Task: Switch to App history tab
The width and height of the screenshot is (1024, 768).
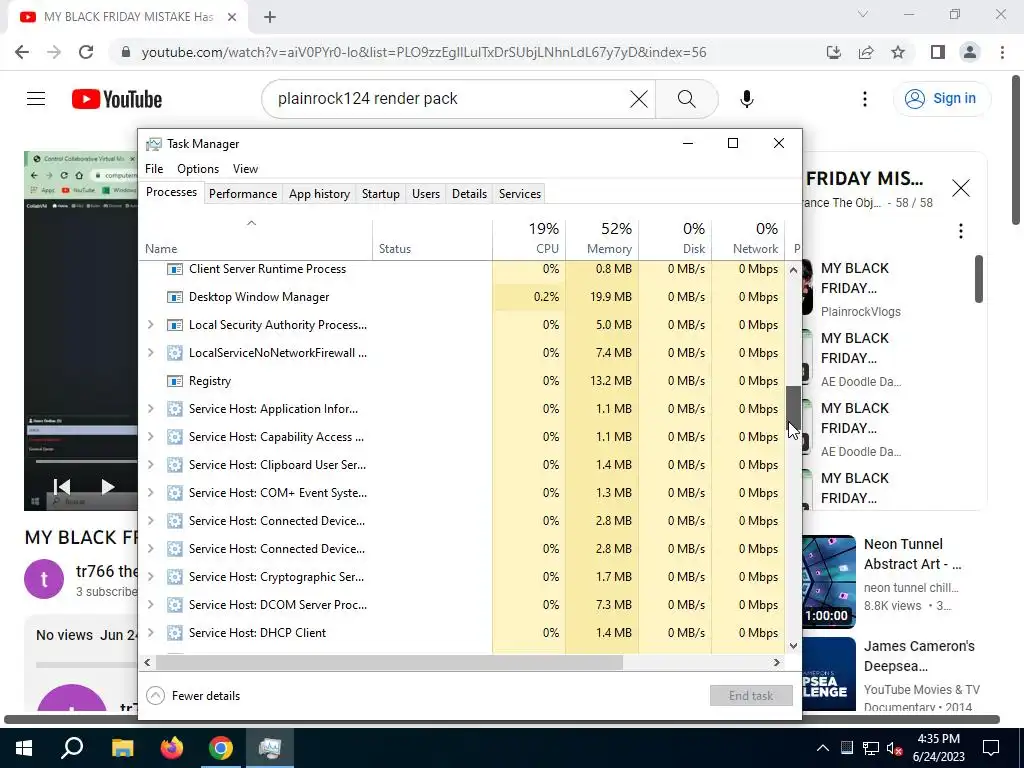Action: click(319, 194)
